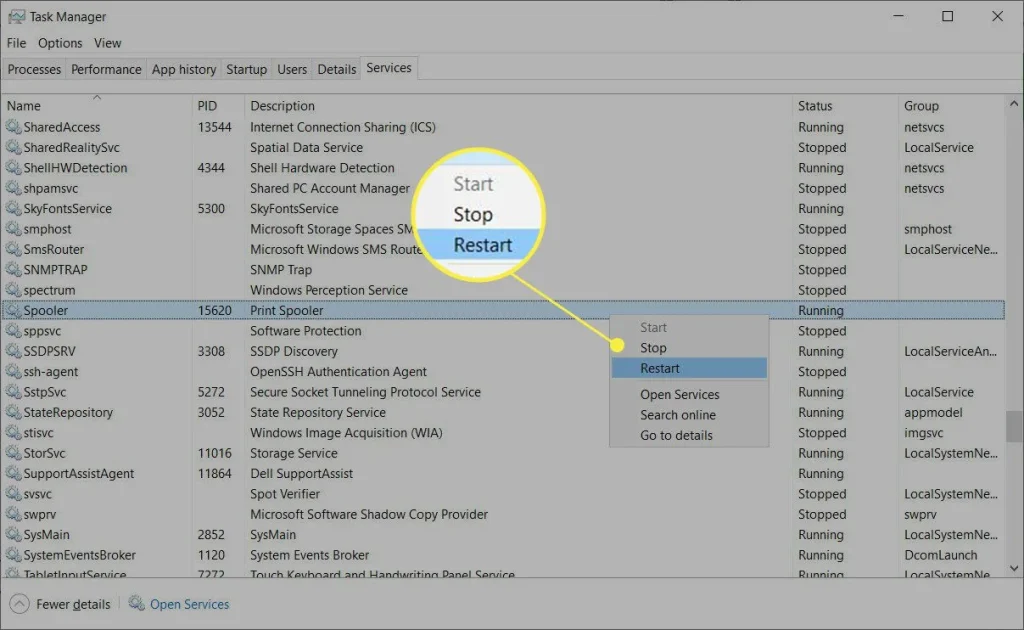Click the SystemEventsBroker gear icon
1024x630 pixels.
13,554
